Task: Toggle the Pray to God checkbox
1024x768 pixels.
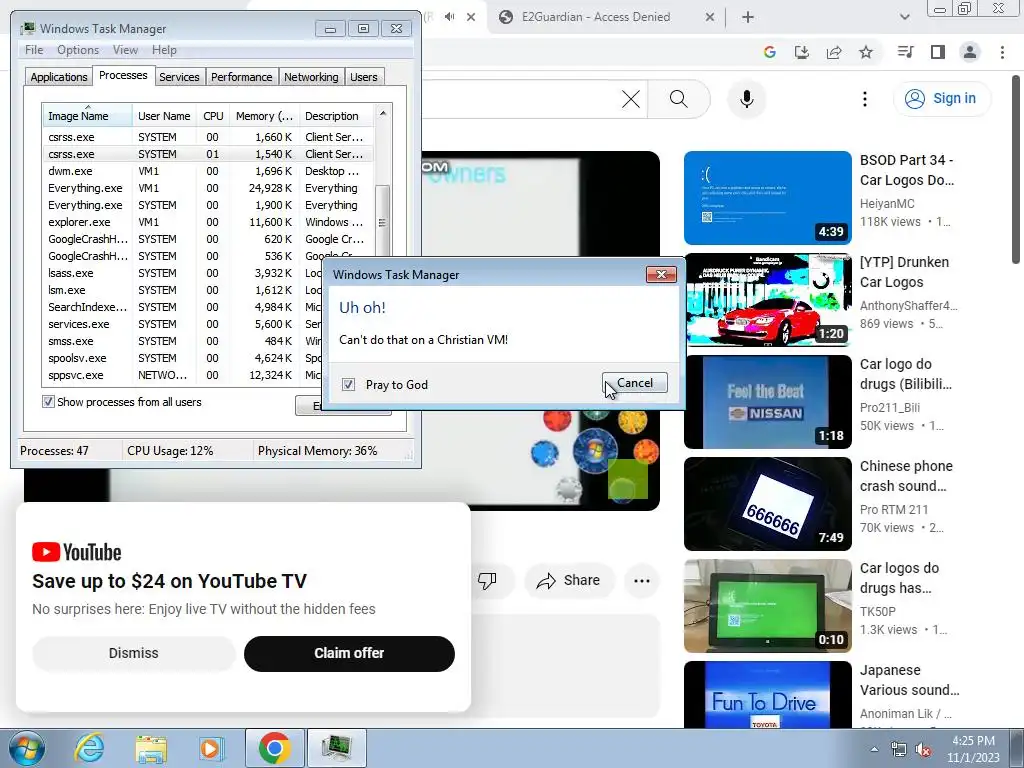Action: click(x=349, y=385)
